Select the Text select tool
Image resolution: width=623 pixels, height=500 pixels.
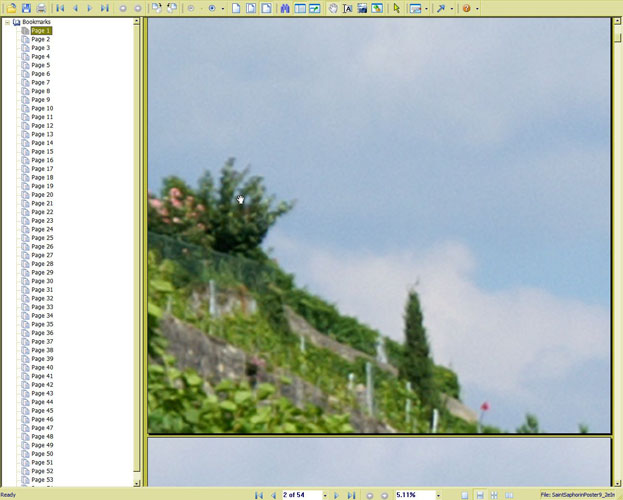click(347, 8)
